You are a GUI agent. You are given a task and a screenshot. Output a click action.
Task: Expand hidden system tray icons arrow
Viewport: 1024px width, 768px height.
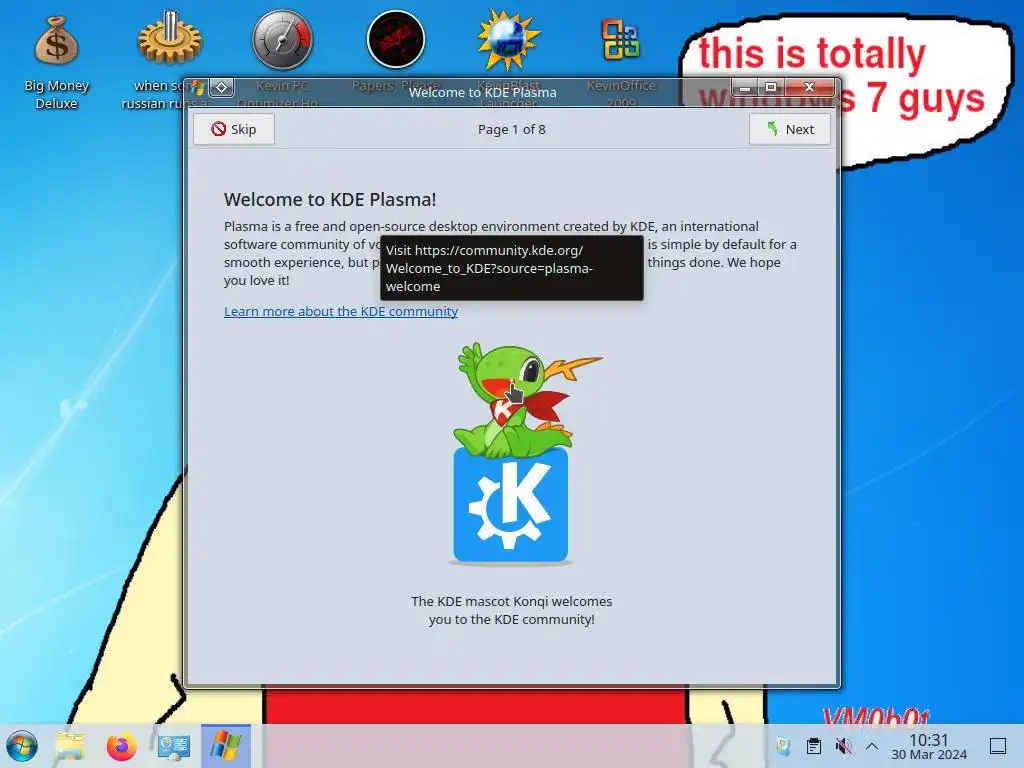(872, 746)
